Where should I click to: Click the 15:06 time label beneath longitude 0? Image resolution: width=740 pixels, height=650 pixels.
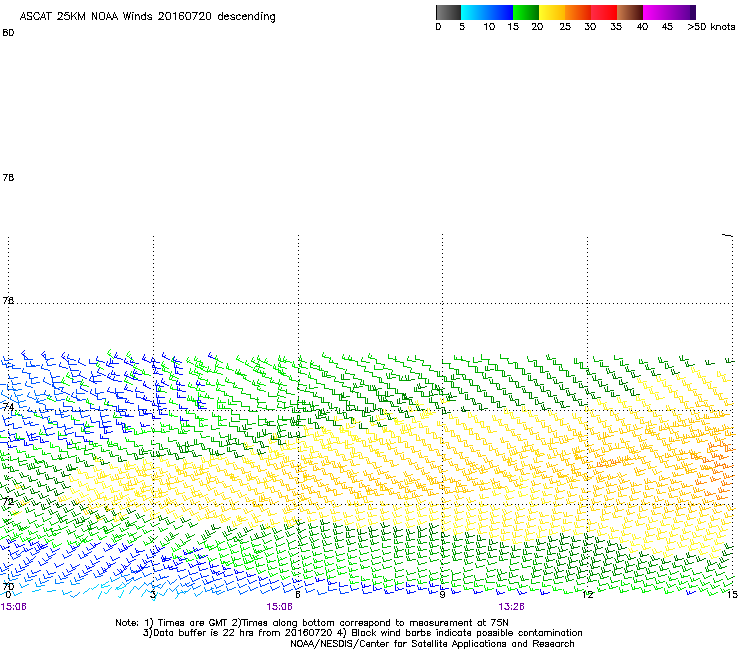[x=14, y=607]
